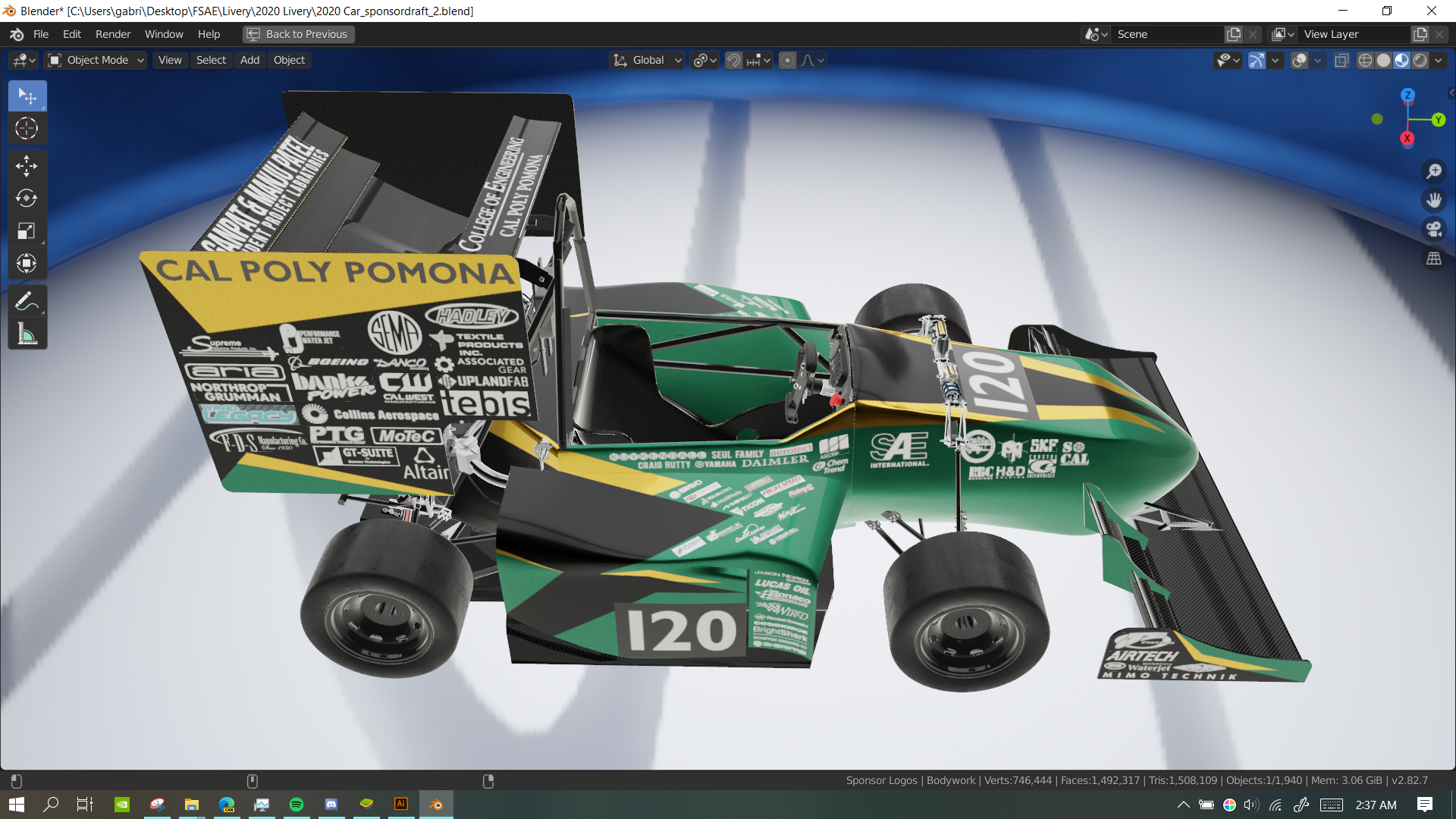Pick the Rotate tool
This screenshot has height=819, width=1456.
pyautogui.click(x=27, y=198)
